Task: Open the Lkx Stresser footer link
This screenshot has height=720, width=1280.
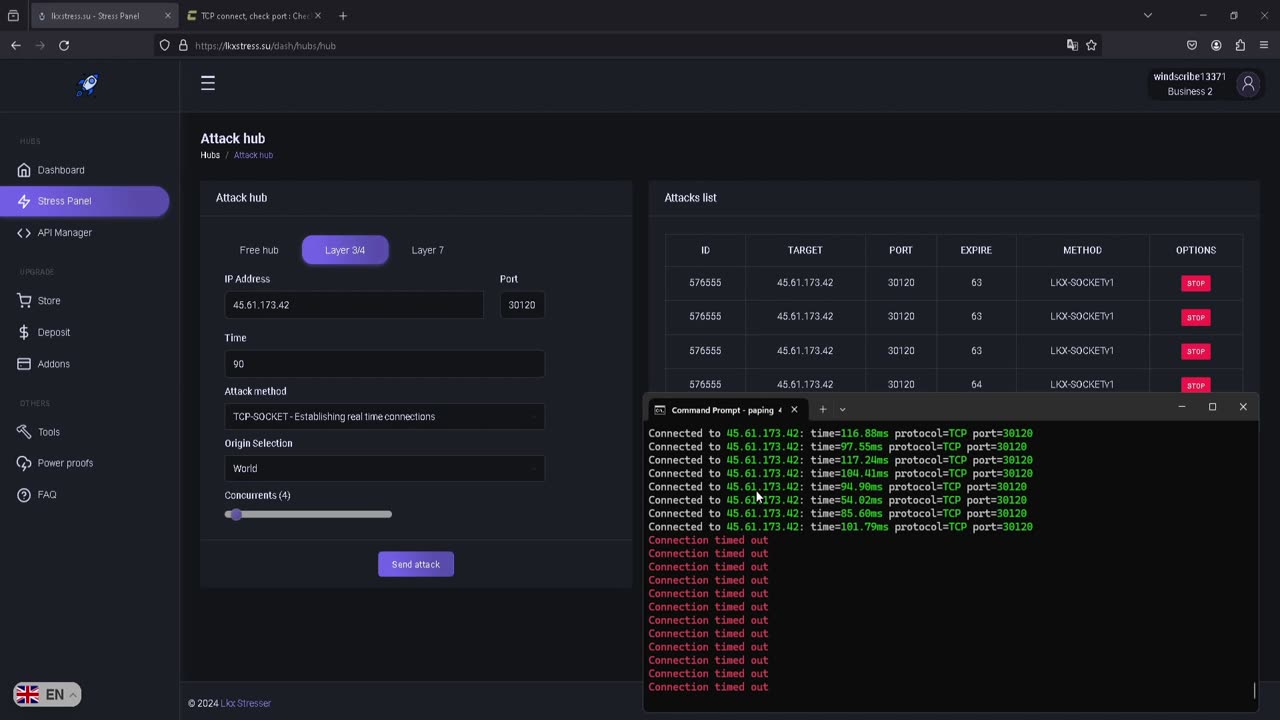Action: tap(246, 703)
